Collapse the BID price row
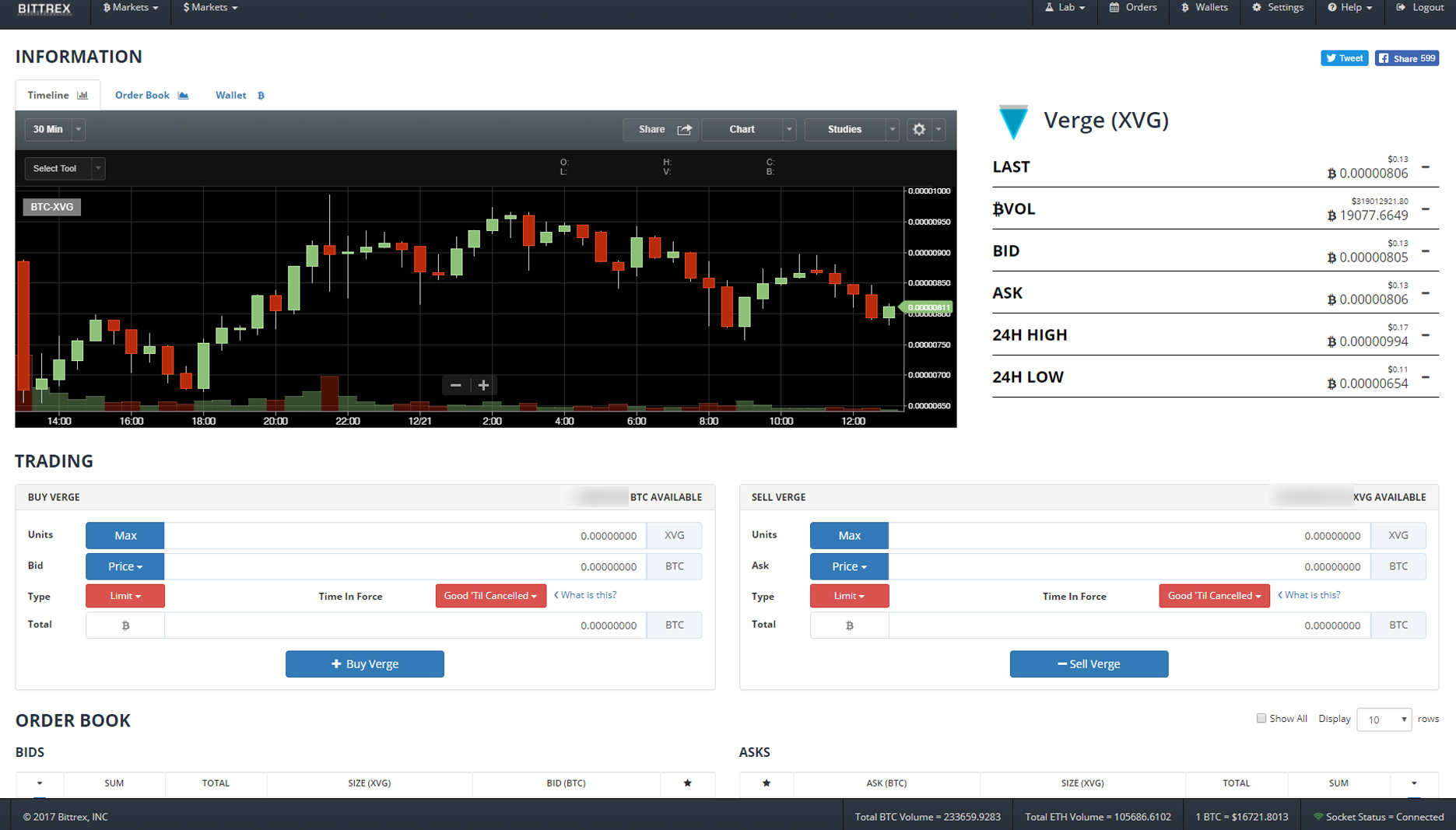The width and height of the screenshot is (1456, 830). (x=1426, y=251)
